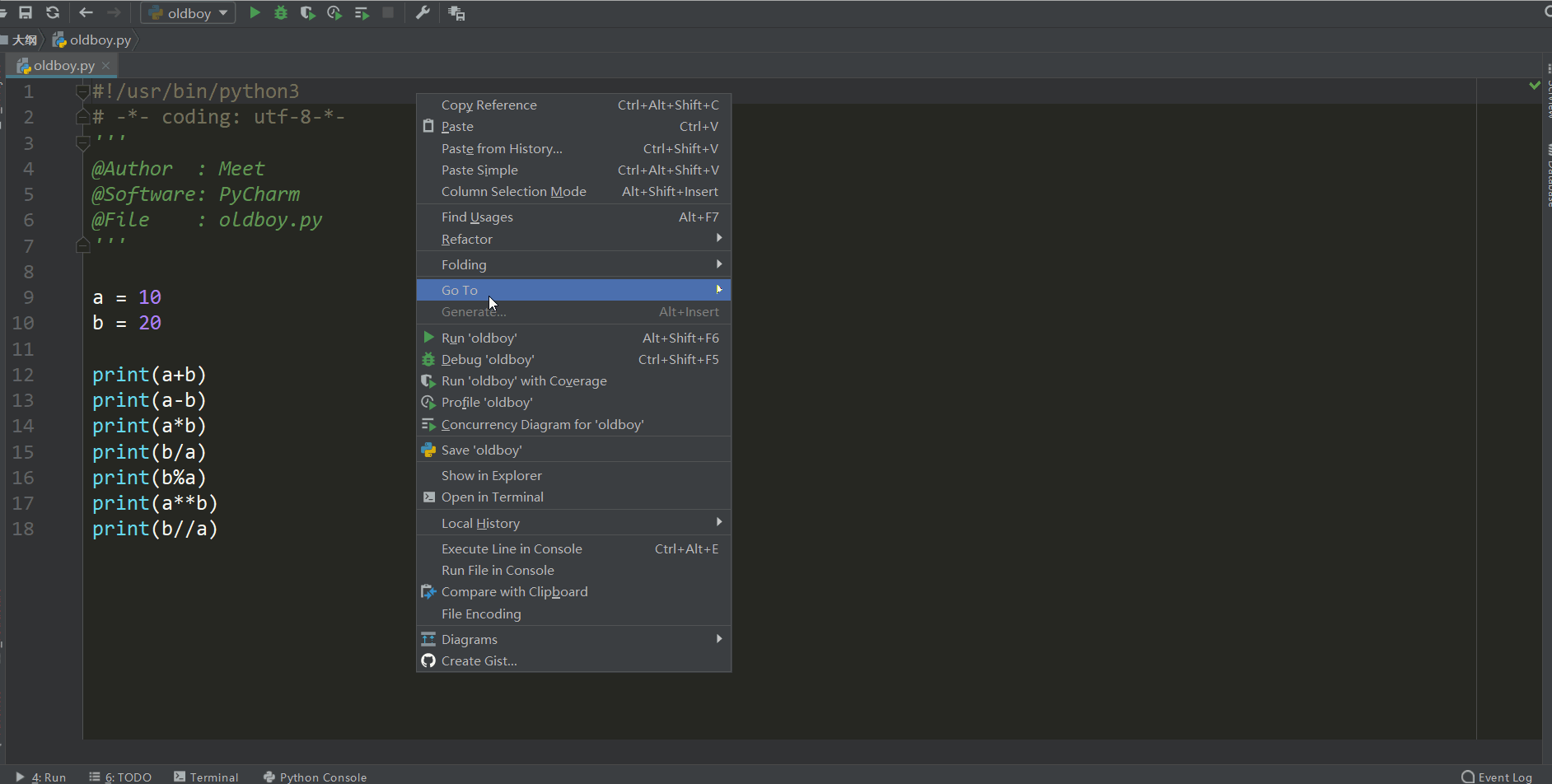This screenshot has height=784, width=1552.
Task: Click the Save All toolbar icon
Action: pos(26,12)
